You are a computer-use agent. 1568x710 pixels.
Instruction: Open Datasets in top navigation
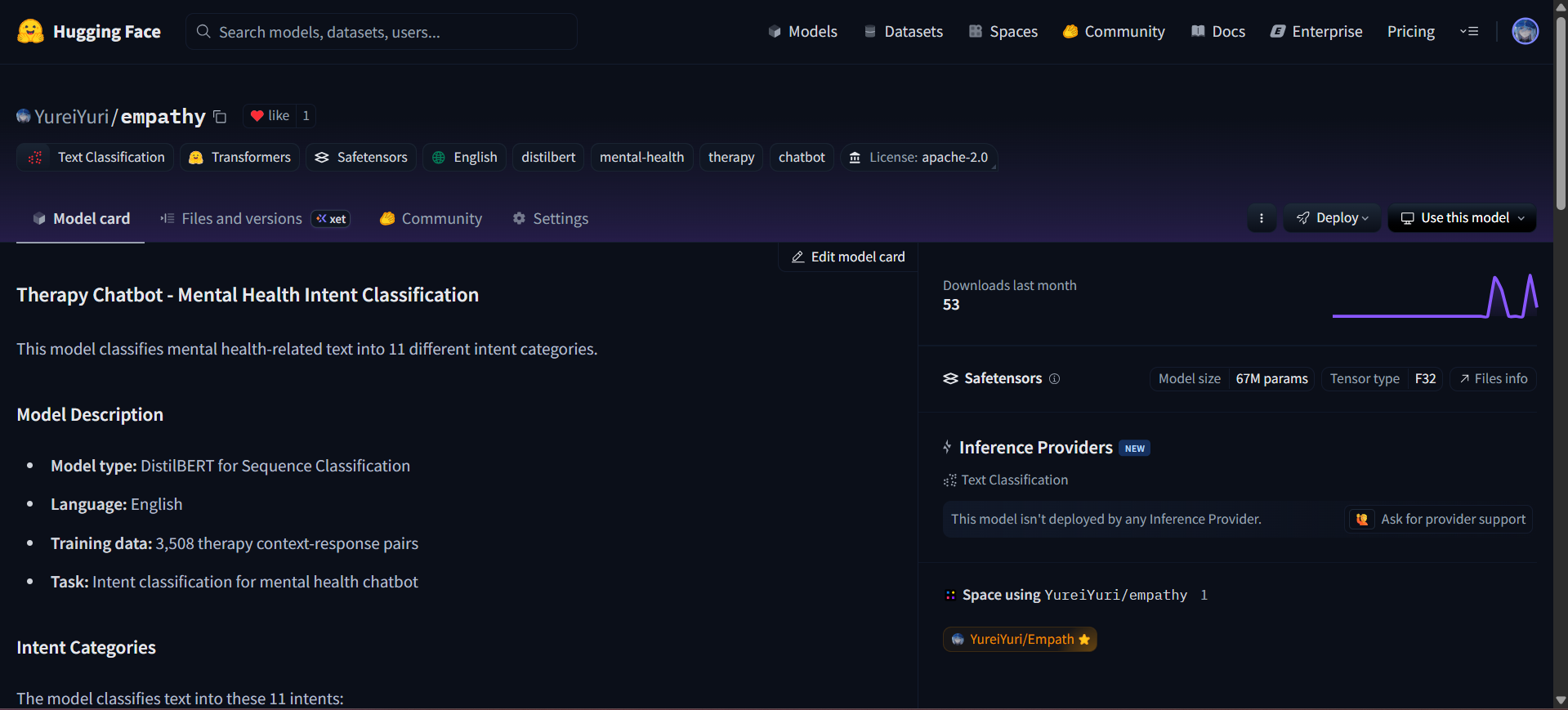pyautogui.click(x=903, y=32)
